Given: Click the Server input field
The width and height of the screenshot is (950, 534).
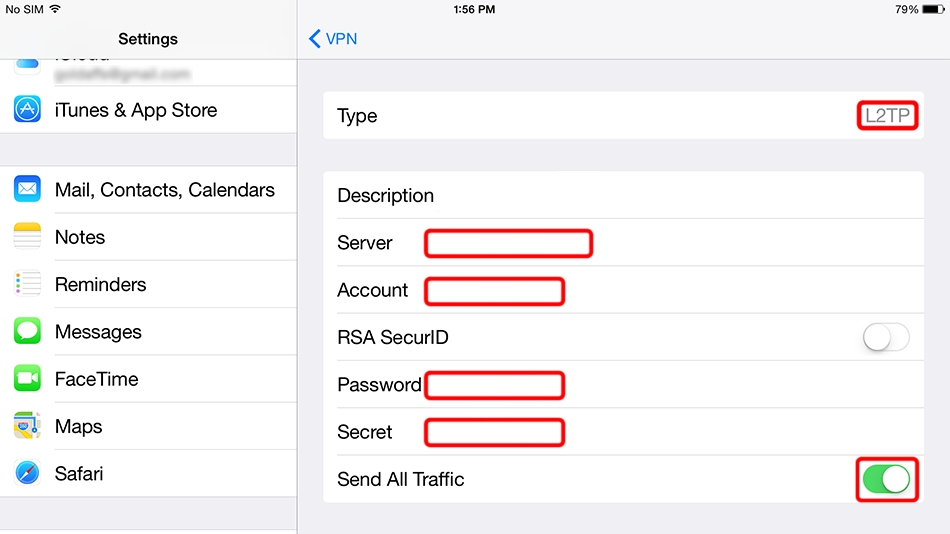Looking at the screenshot, I should [x=508, y=243].
